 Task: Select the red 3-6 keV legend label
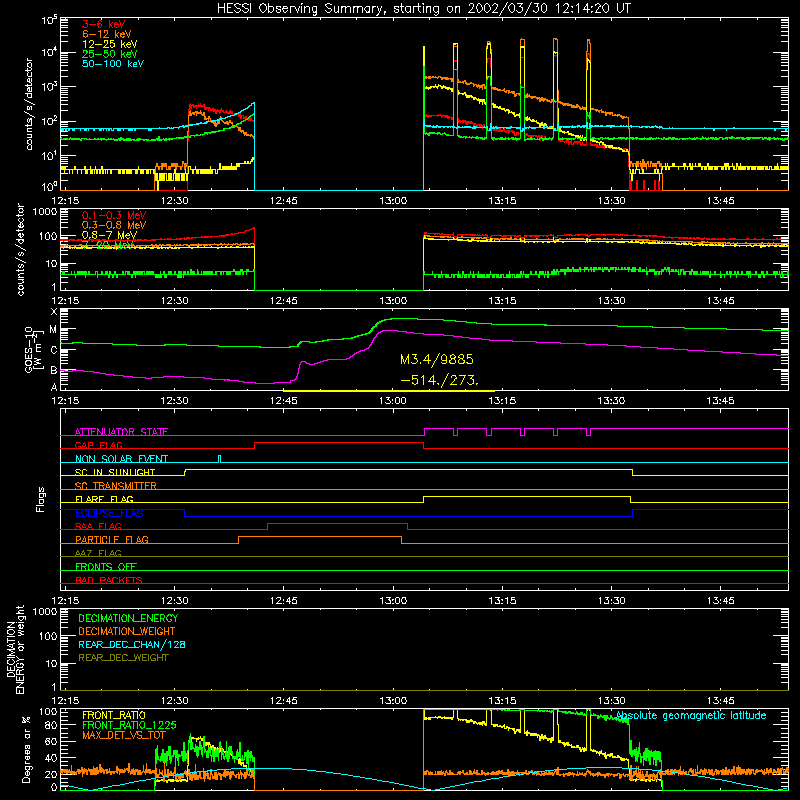tap(103, 24)
